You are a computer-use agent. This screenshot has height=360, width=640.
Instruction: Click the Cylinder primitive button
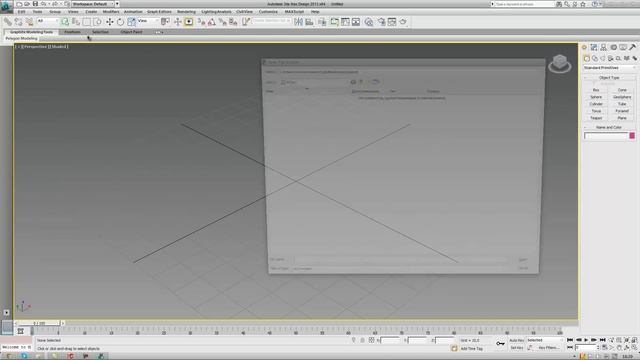(596, 104)
